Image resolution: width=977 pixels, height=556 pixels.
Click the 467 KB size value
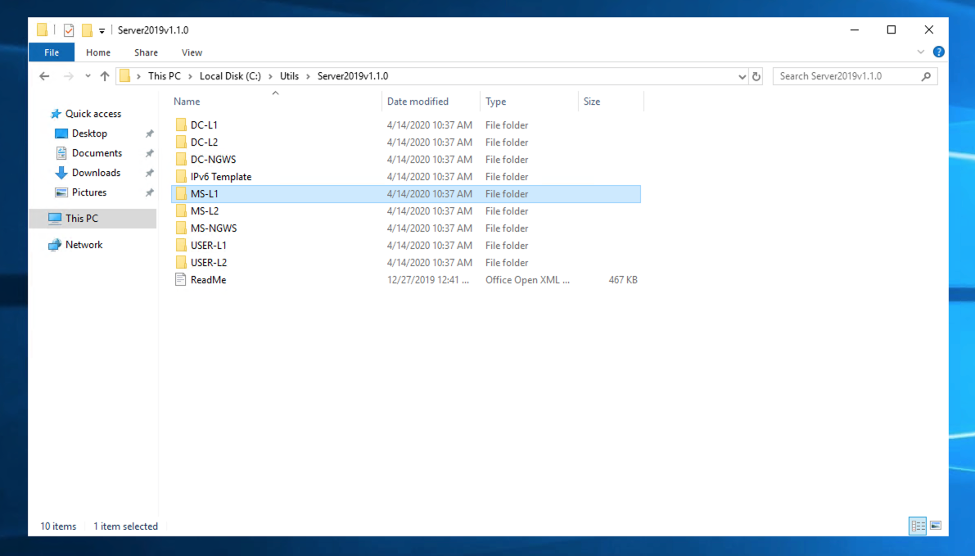coord(622,280)
